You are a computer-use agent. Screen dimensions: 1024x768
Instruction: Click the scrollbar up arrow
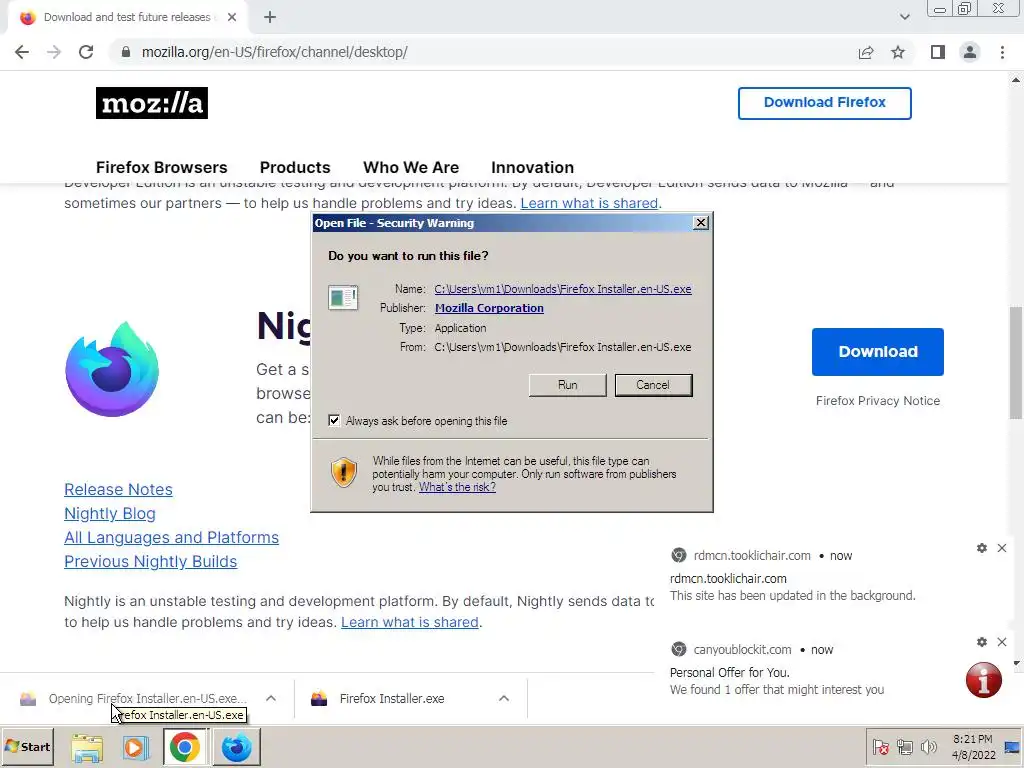tap(1016, 80)
